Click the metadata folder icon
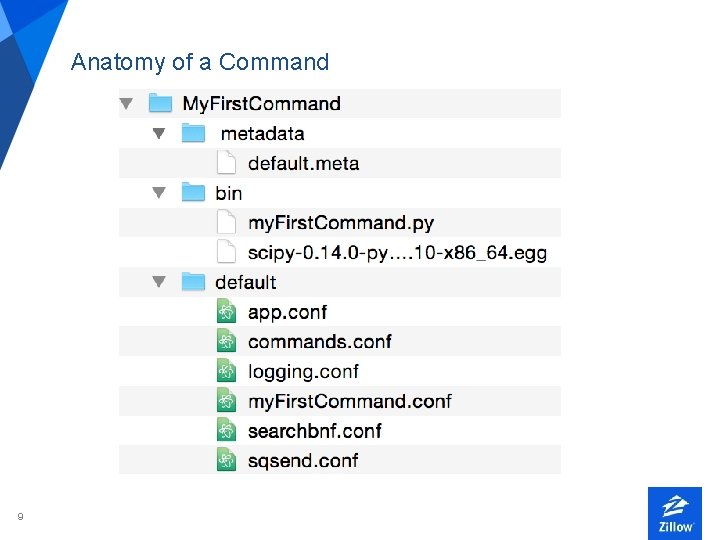 tap(193, 133)
